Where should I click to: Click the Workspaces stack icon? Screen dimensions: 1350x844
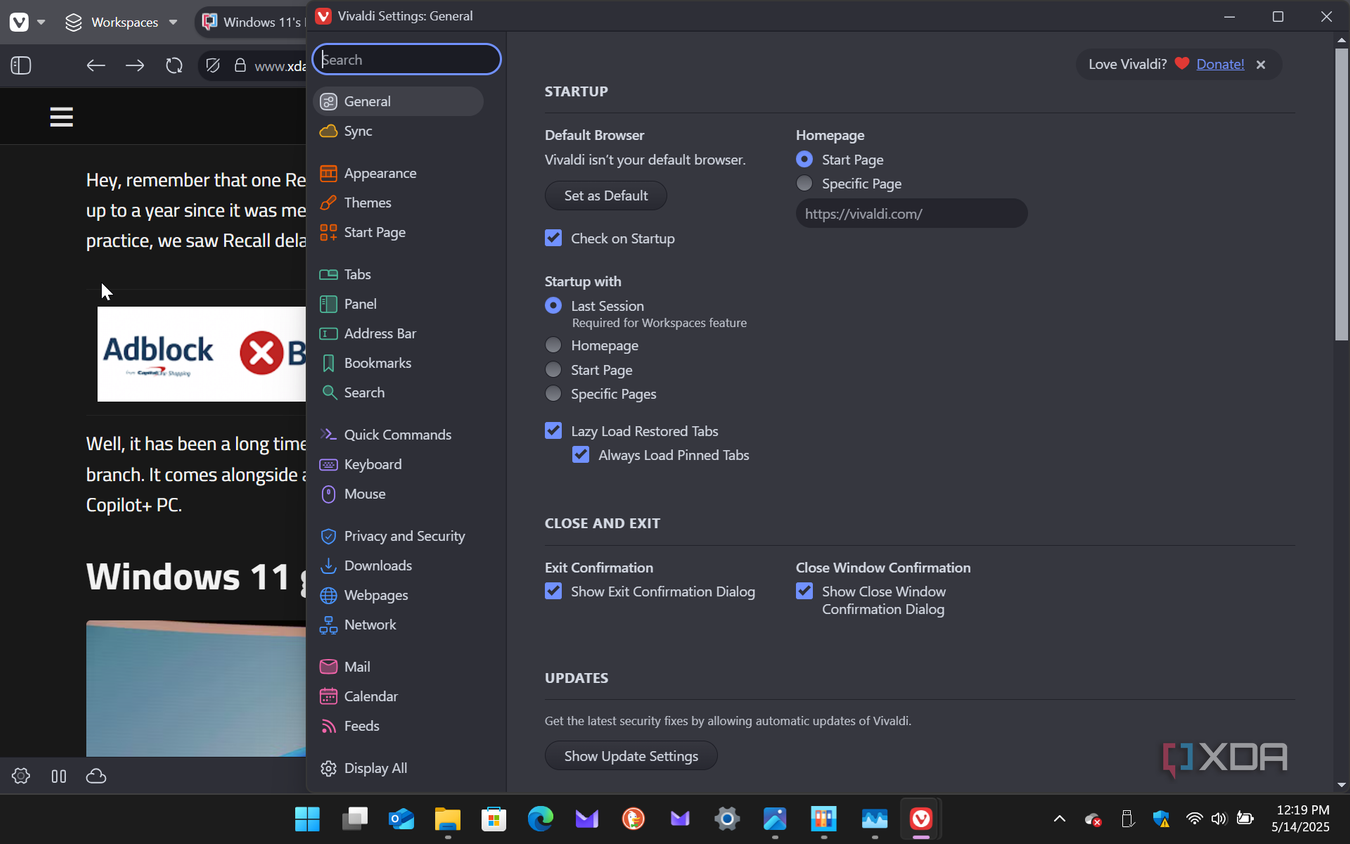coord(73,22)
